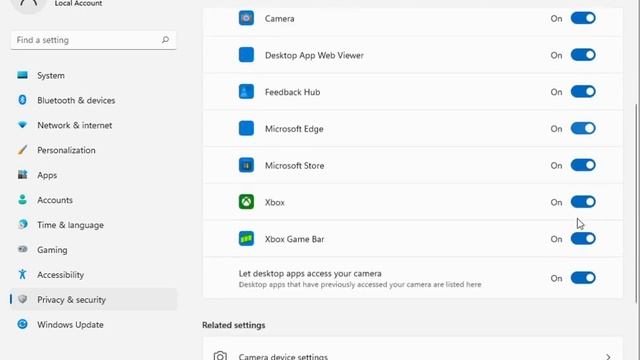Go to Bluetooth & devices settings

(x=94, y=100)
